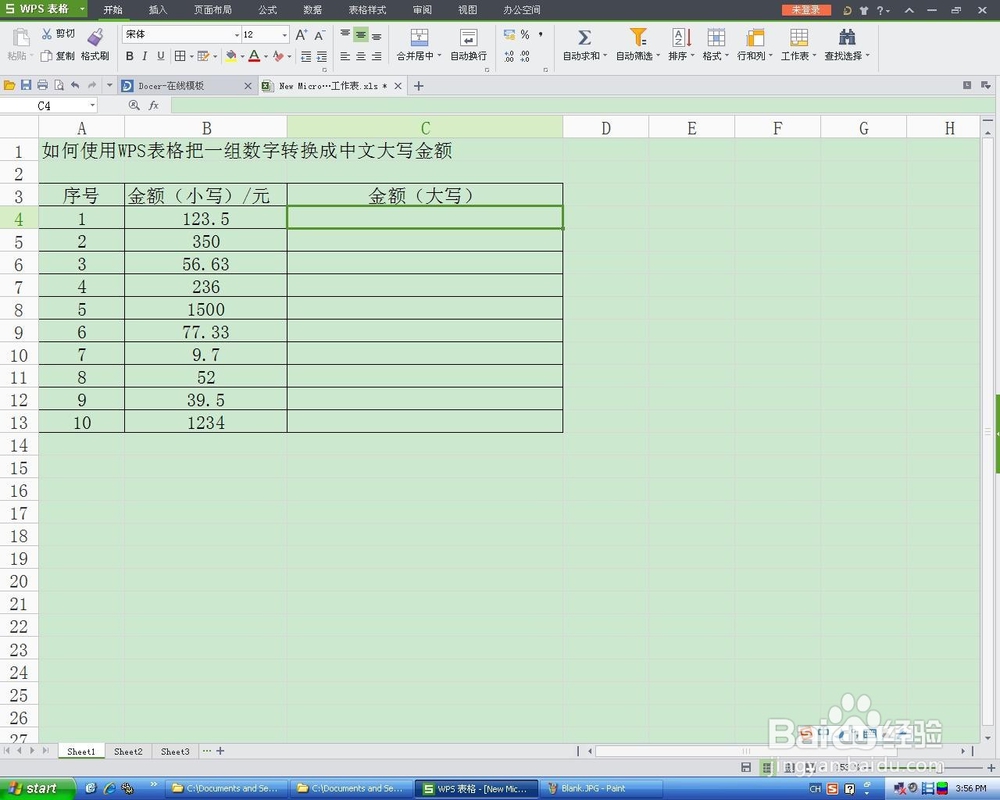The image size is (1000, 800).
Task: Toggle underline formatting
Action: 159,56
